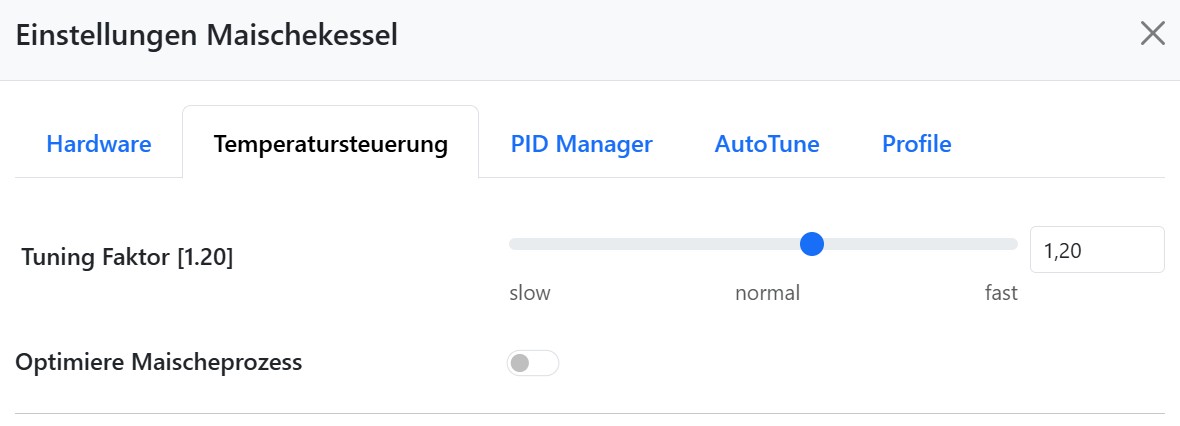Switch to the Hardware tab

coord(99,144)
